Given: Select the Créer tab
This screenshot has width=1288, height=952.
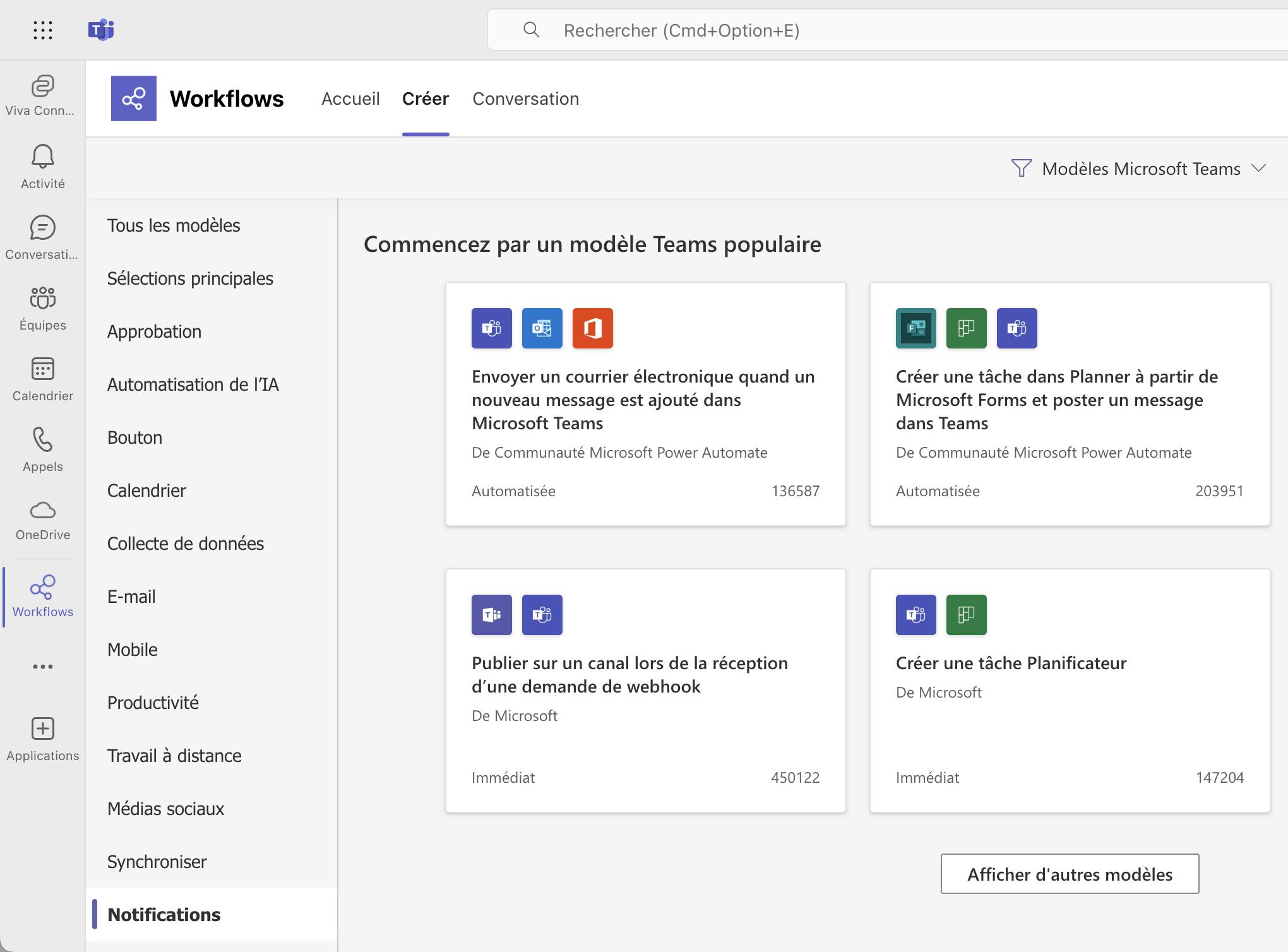Looking at the screenshot, I should 426,98.
